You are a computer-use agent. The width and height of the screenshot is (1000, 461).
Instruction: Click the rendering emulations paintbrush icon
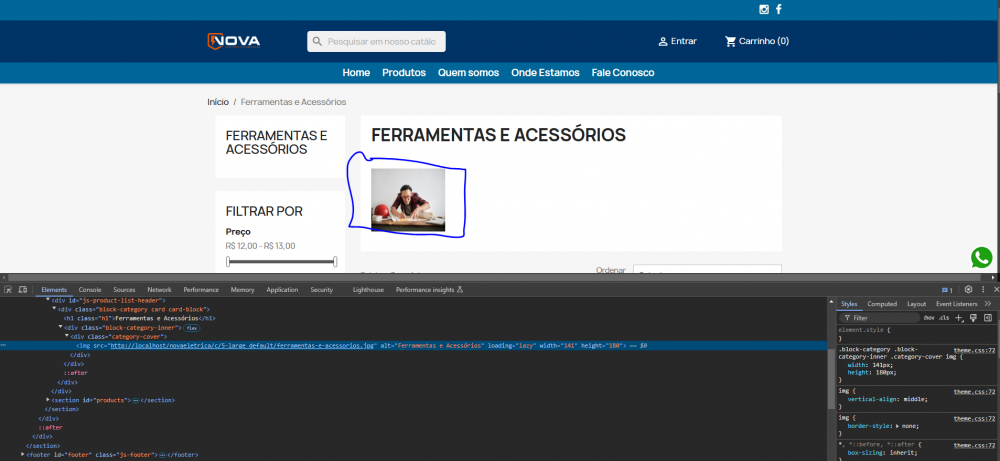(x=973, y=318)
